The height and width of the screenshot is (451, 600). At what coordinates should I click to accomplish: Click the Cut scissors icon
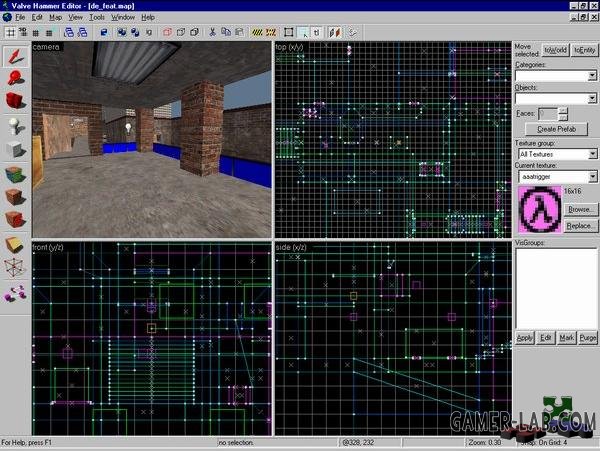(x=212, y=33)
